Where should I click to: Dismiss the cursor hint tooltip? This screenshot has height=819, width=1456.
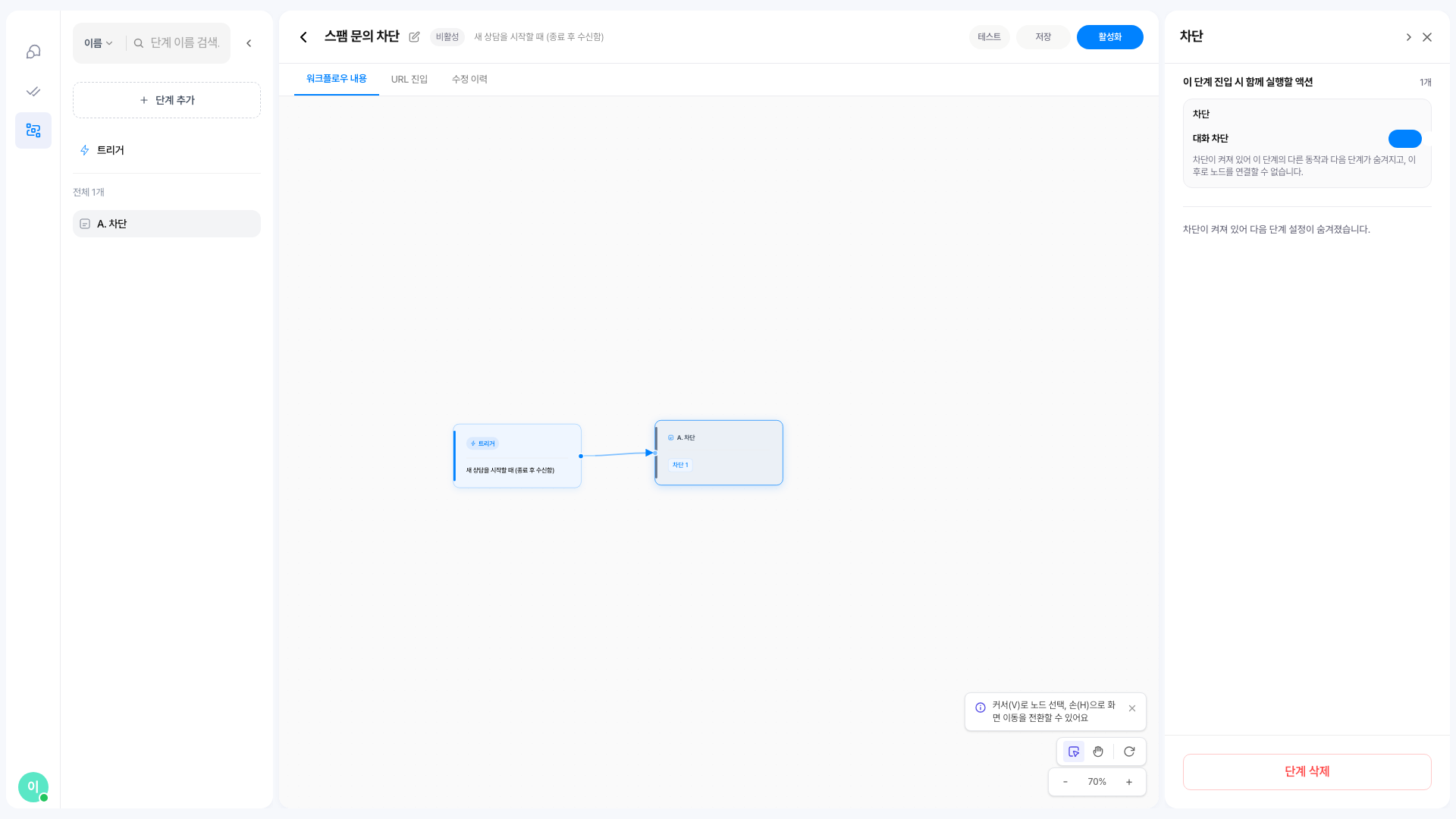[1132, 708]
